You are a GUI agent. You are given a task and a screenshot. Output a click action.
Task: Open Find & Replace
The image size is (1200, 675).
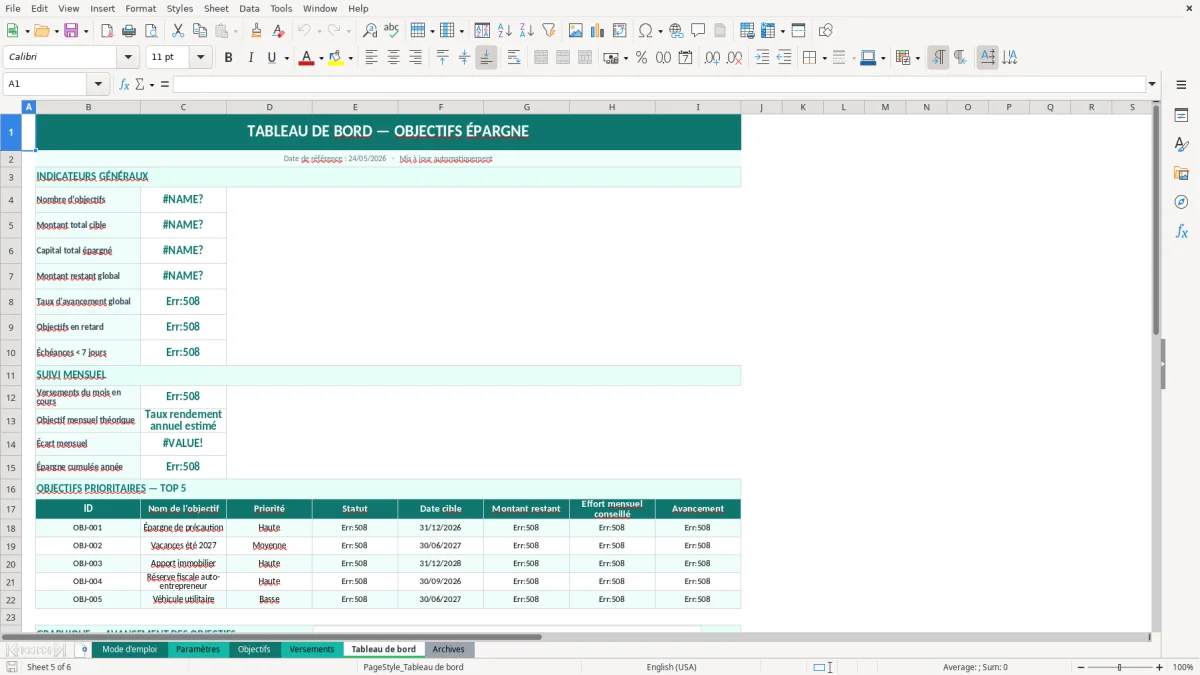point(370,31)
